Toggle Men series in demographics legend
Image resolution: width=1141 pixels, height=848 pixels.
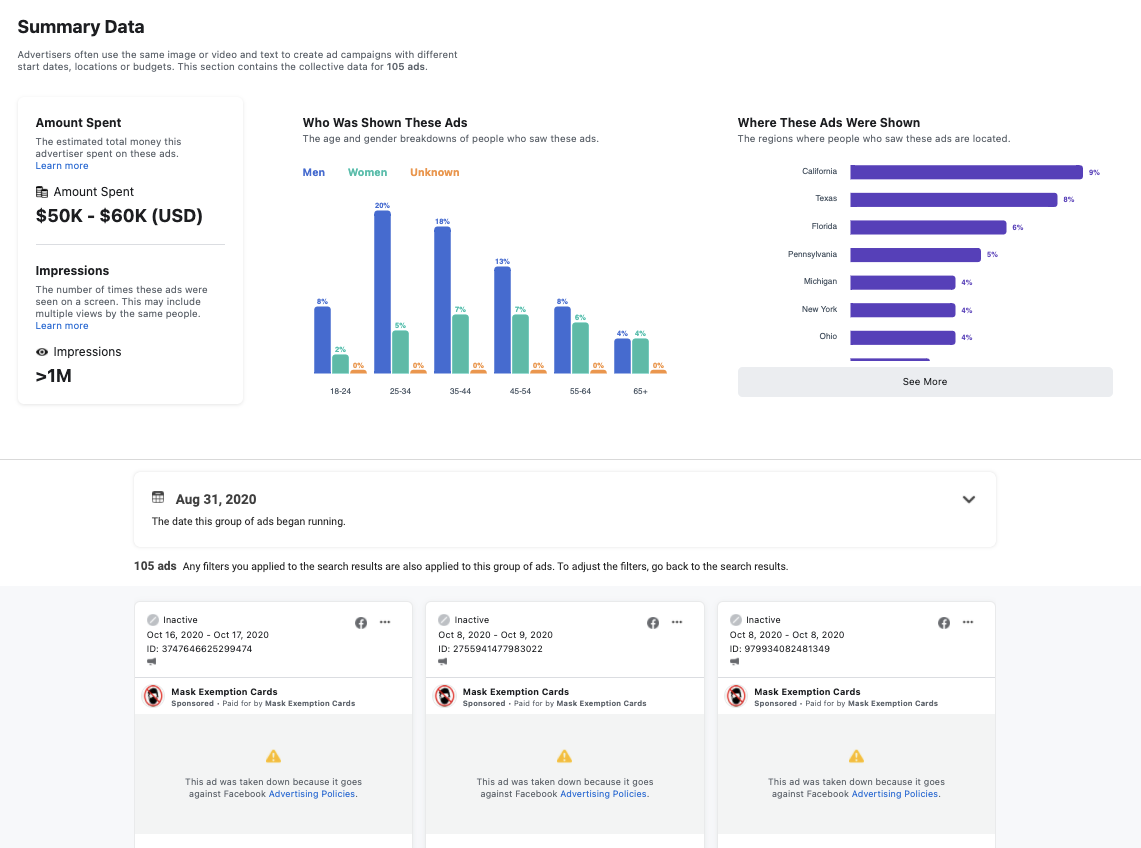pos(314,173)
